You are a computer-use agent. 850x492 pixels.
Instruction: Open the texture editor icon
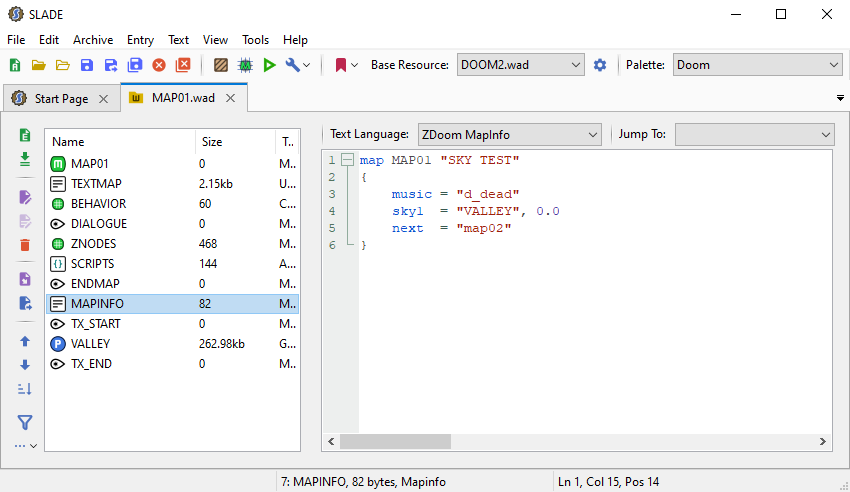221,66
